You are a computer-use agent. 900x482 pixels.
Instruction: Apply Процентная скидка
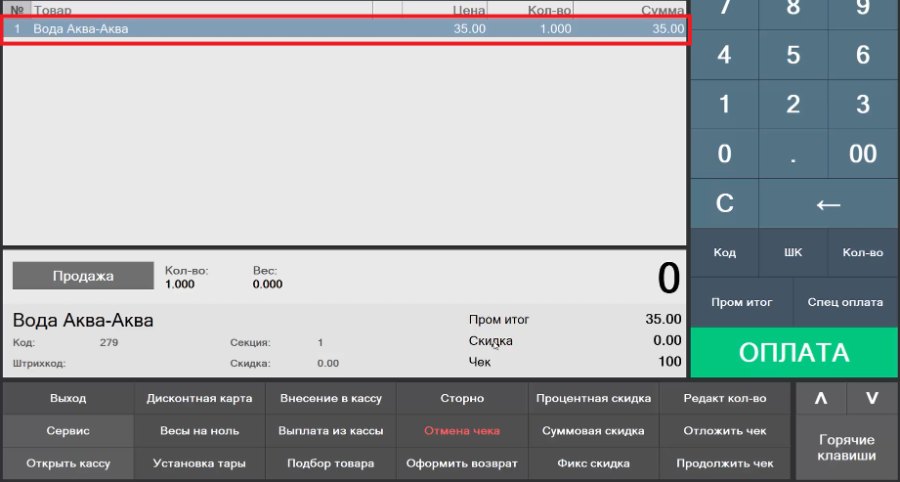[593, 398]
